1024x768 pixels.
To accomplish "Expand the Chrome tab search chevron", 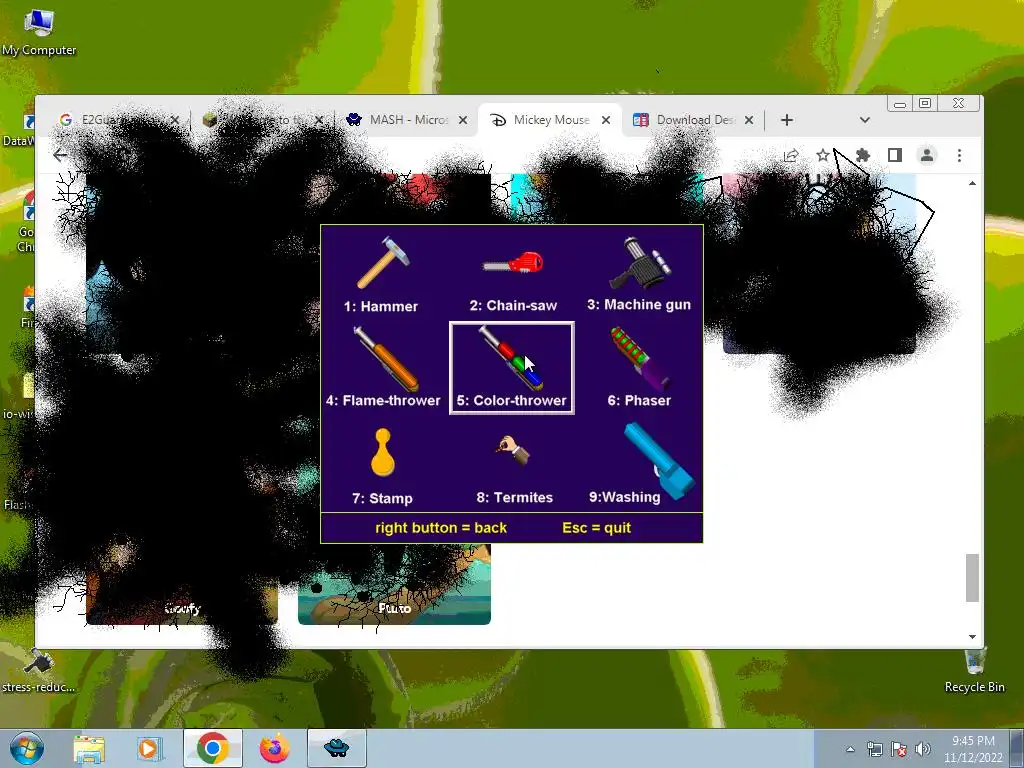I will [x=865, y=120].
